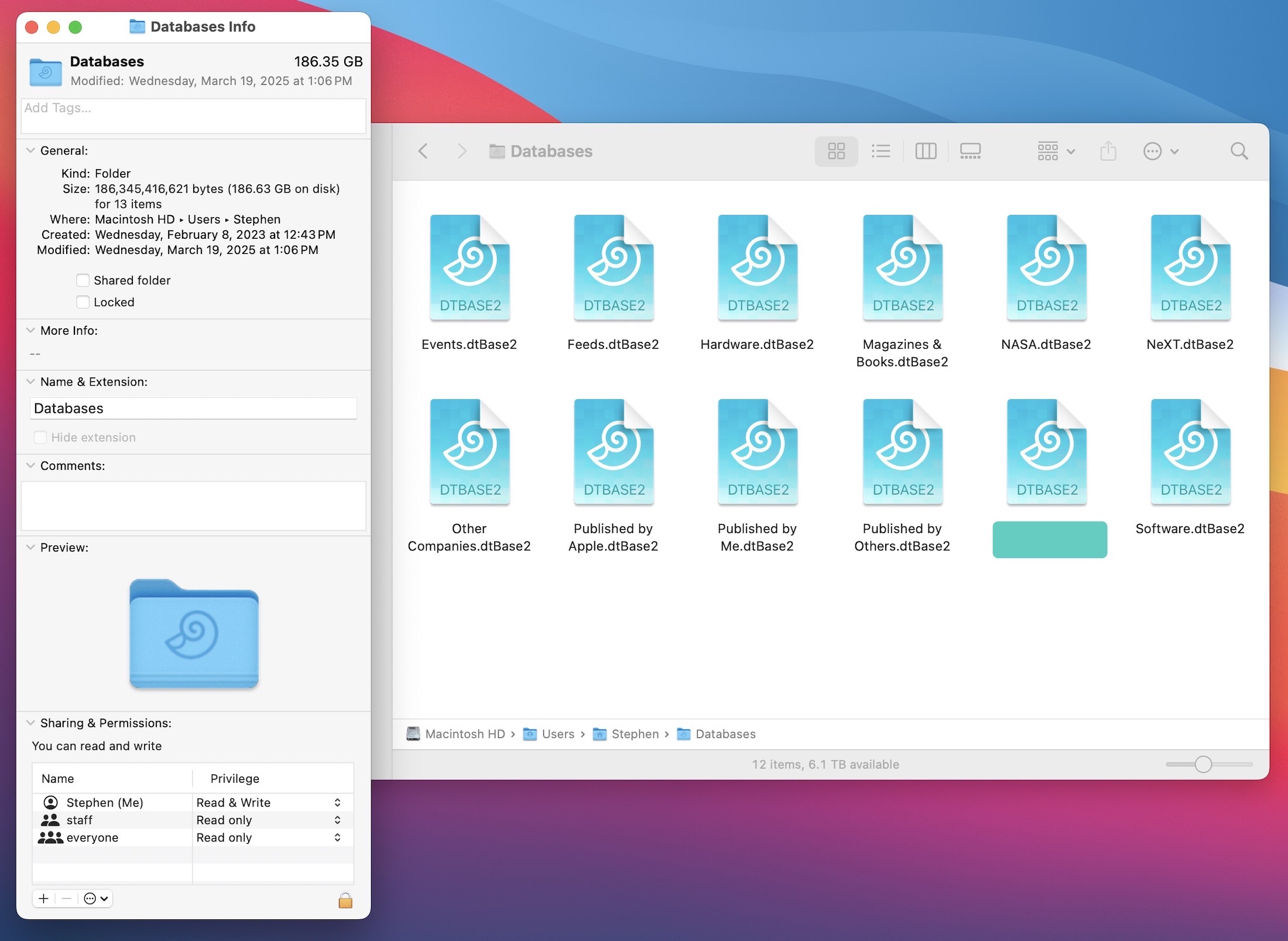Open the Events.dtBase2 database file icon
Screen dimensions: 1288x941
click(470, 267)
